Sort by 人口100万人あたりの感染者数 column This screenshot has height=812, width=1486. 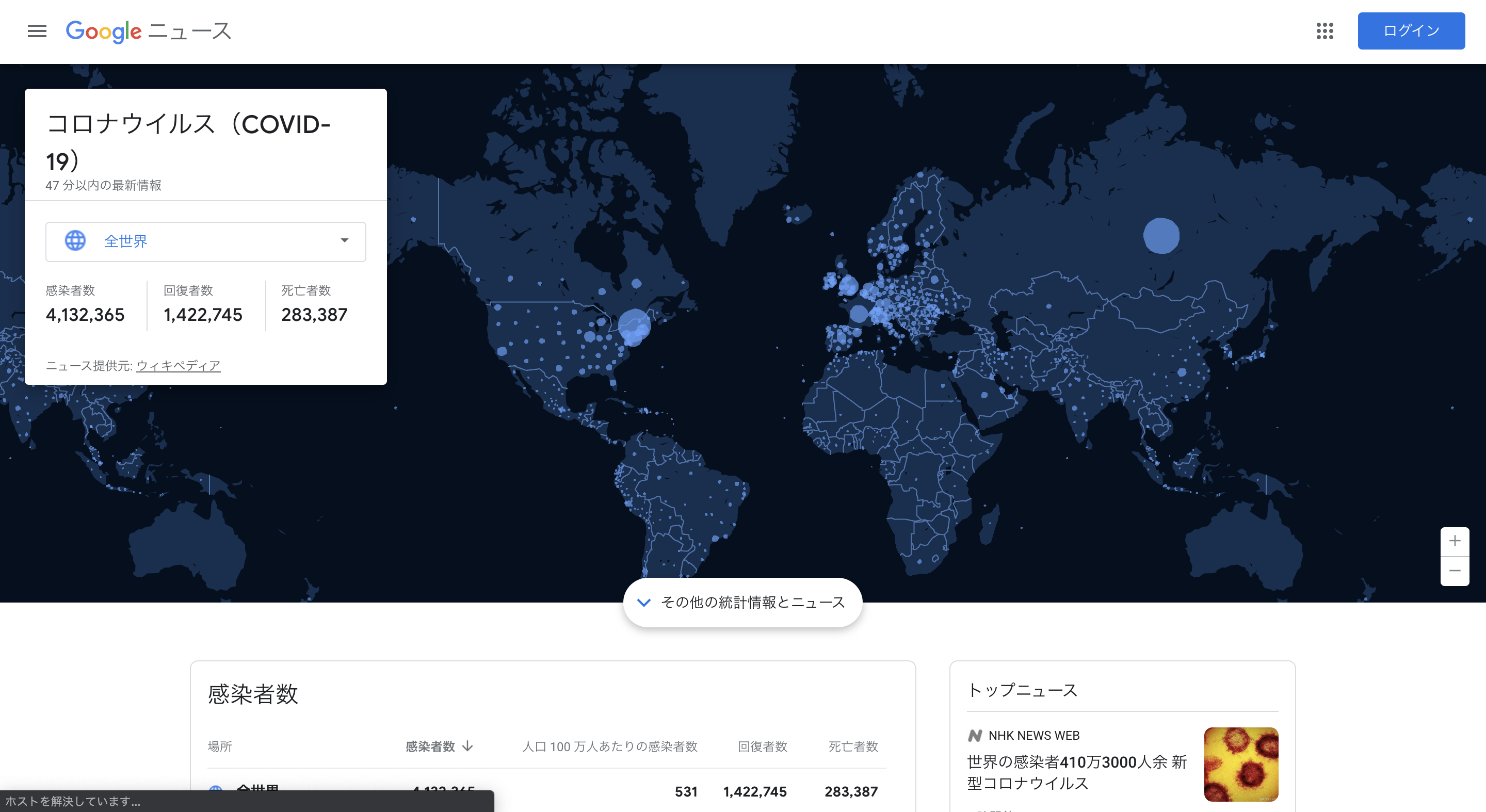coord(609,746)
